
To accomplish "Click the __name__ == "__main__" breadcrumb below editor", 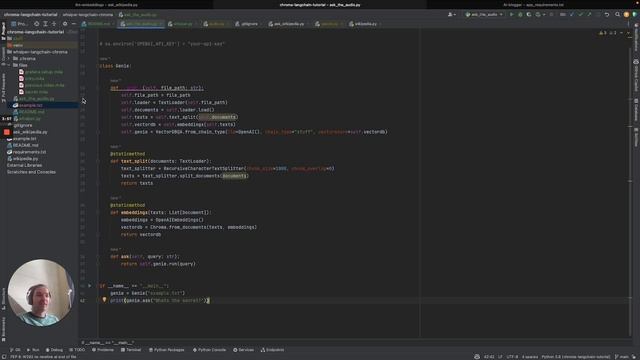I will click(109, 343).
